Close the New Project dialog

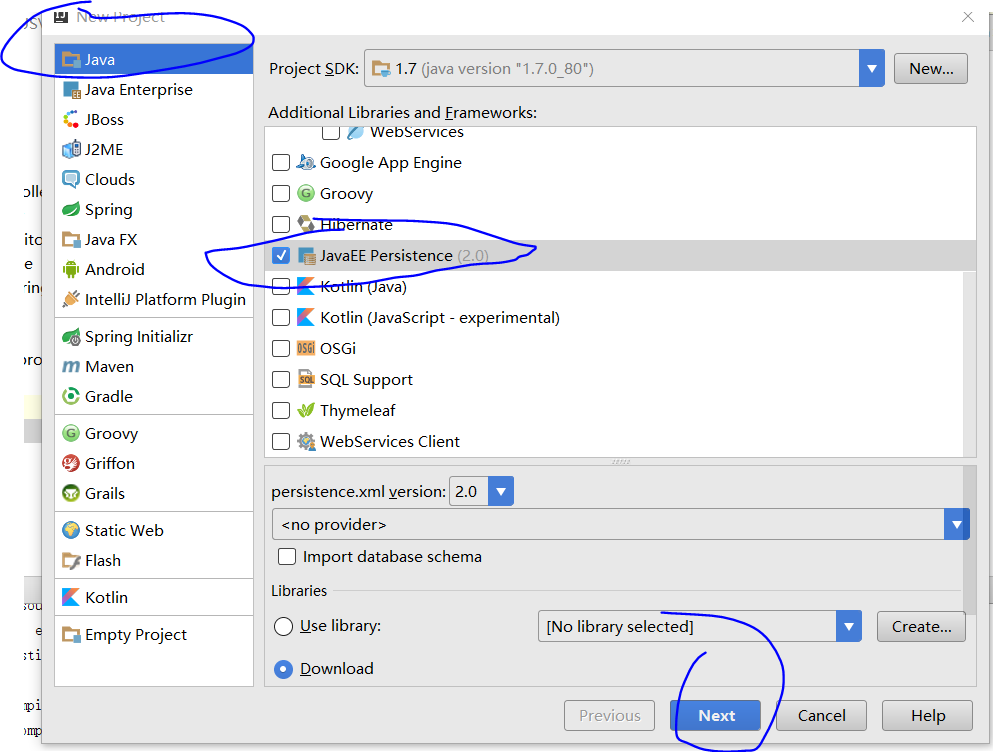(968, 16)
